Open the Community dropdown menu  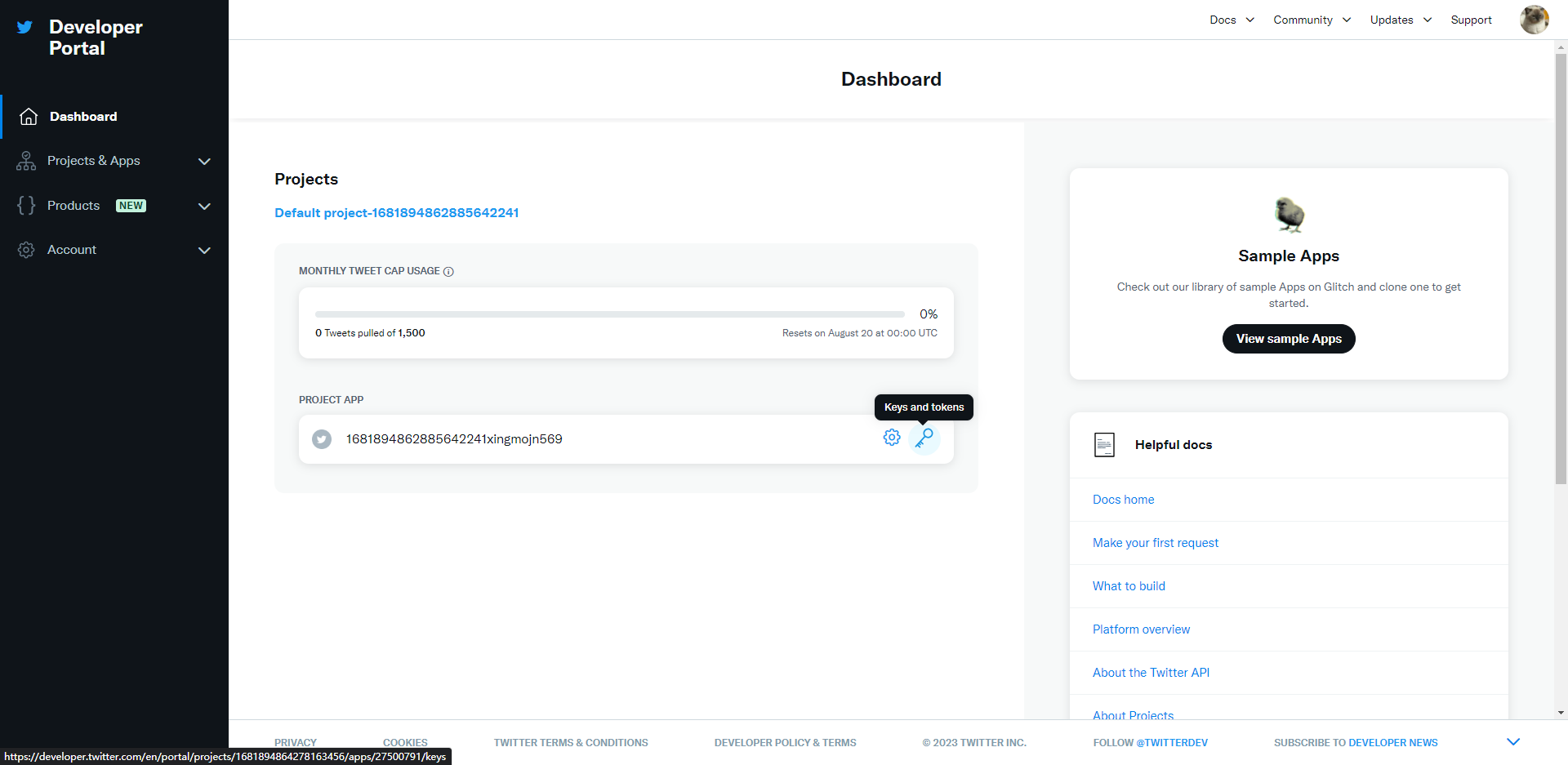coord(1312,20)
